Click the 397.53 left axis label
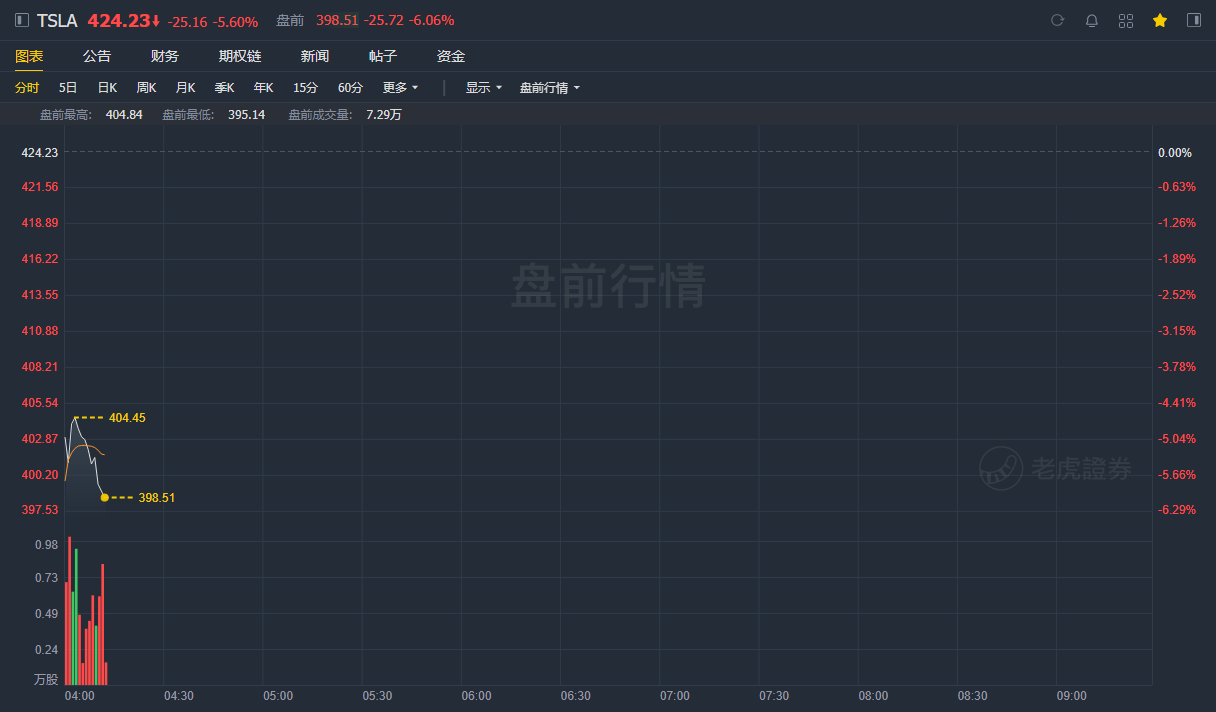This screenshot has height=712, width=1216. coord(40,510)
